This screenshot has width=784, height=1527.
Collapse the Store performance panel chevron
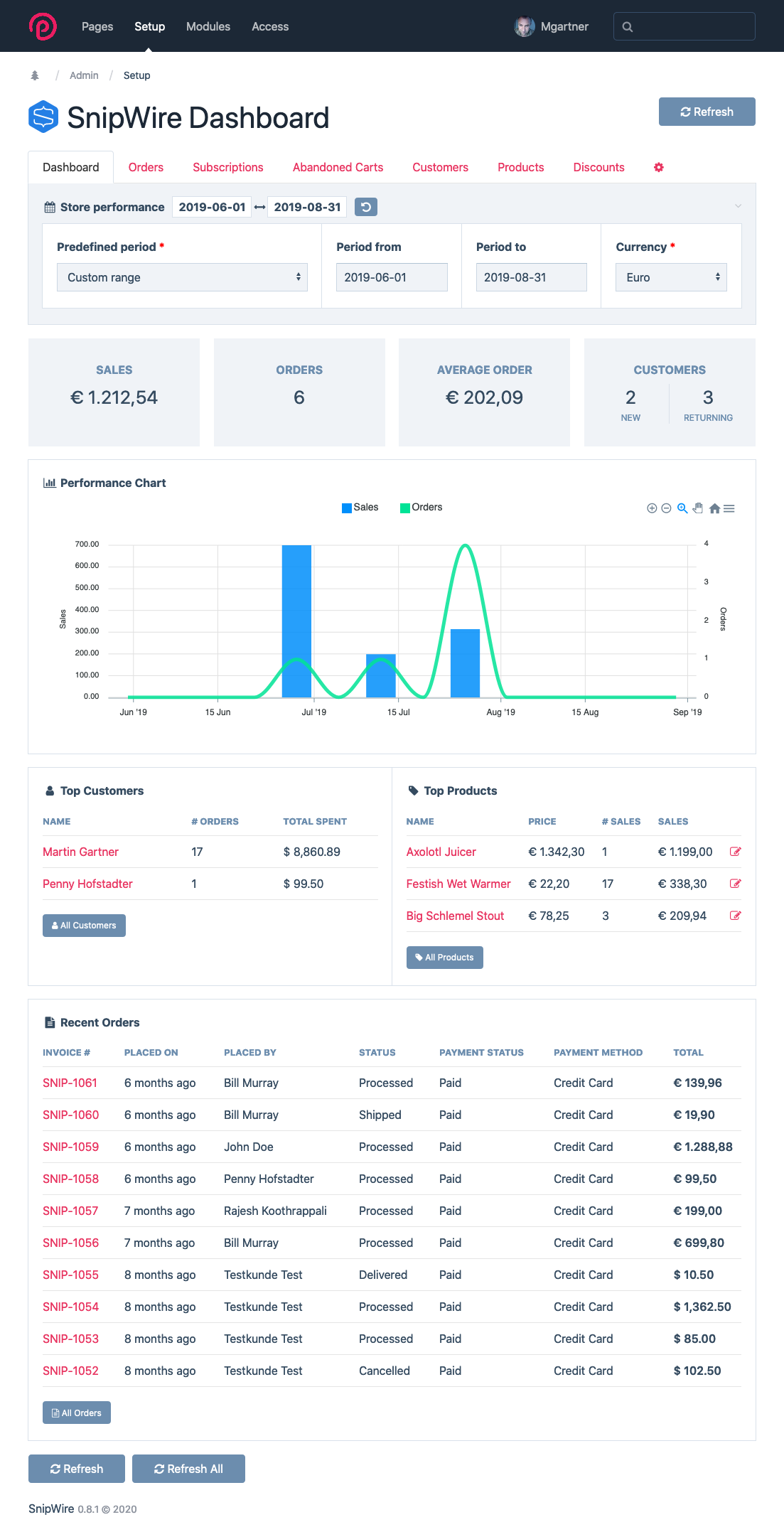(x=738, y=206)
